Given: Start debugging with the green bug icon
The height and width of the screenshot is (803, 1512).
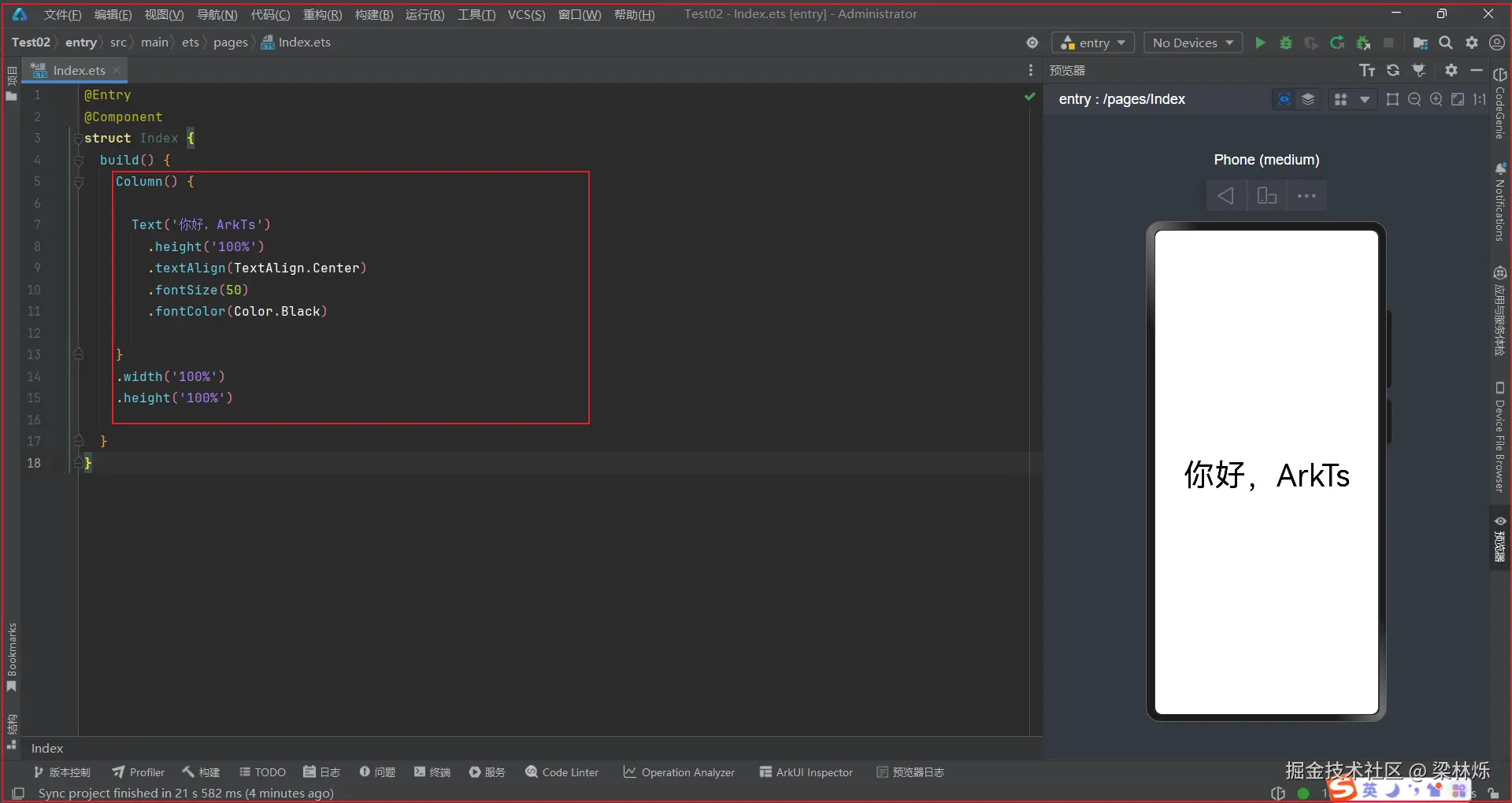Looking at the screenshot, I should coord(1286,43).
